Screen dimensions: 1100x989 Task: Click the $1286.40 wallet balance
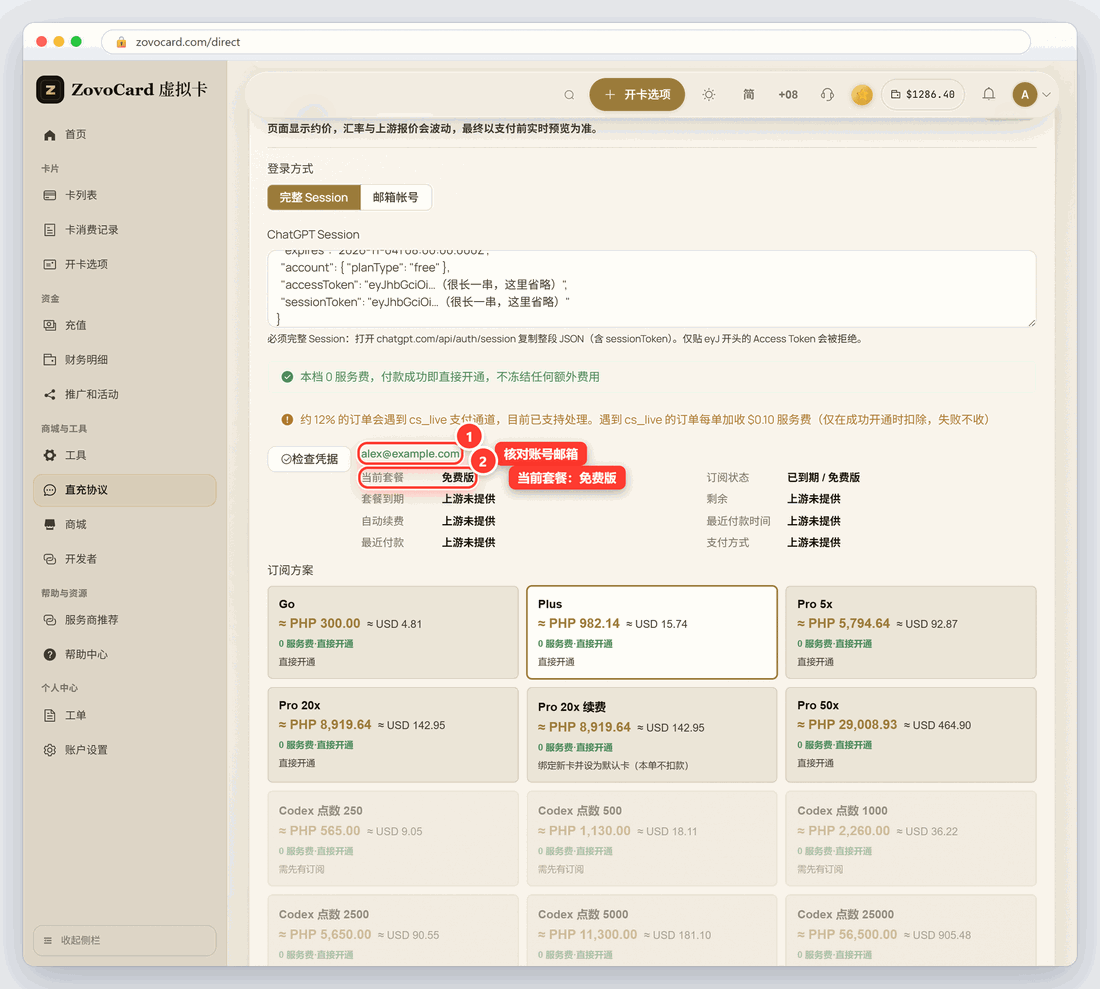click(x=923, y=95)
